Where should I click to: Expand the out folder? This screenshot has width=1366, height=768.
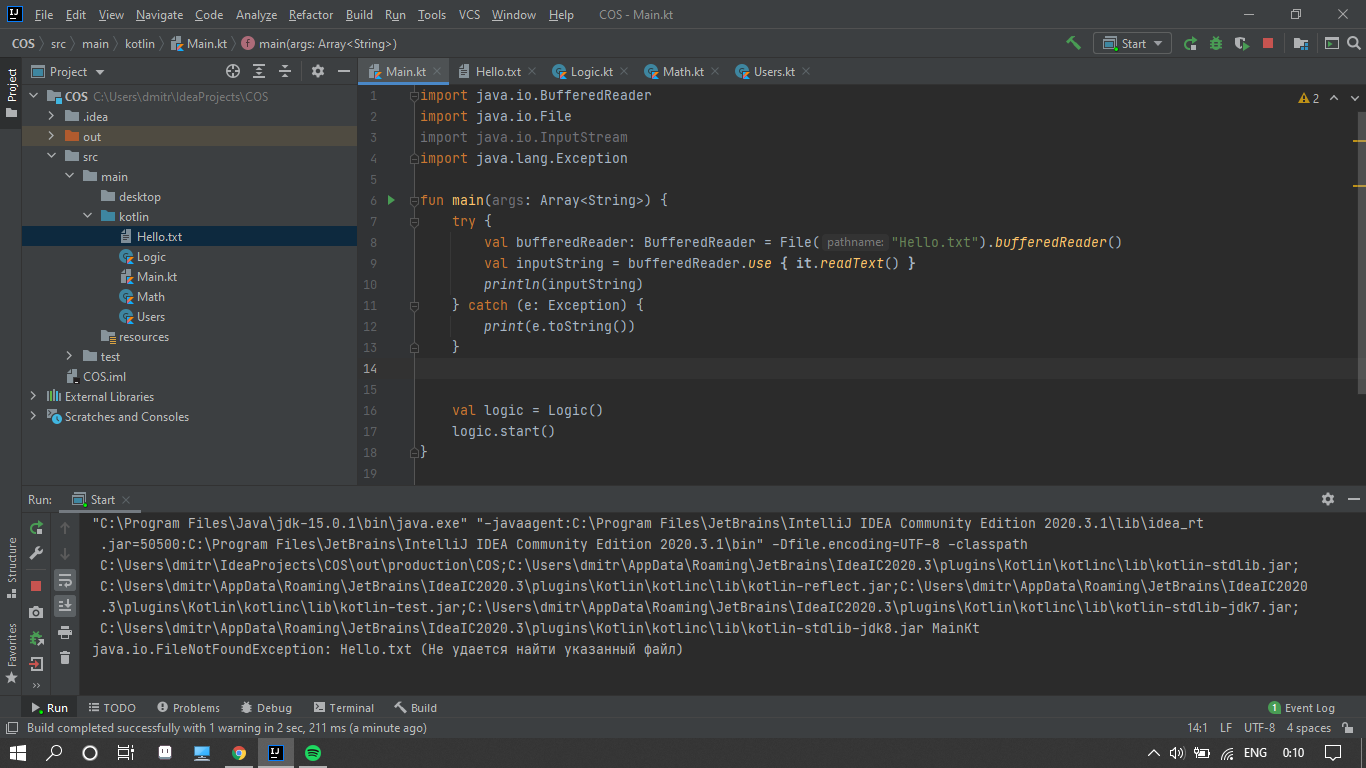click(x=52, y=137)
